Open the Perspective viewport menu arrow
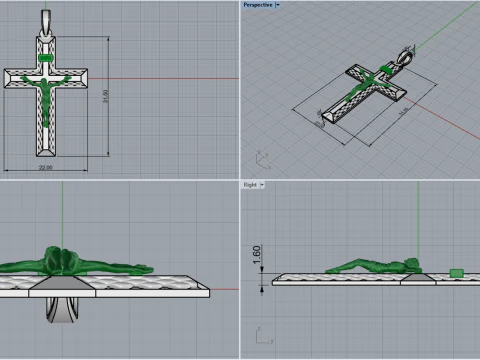480x360 pixels. pyautogui.click(x=277, y=5)
